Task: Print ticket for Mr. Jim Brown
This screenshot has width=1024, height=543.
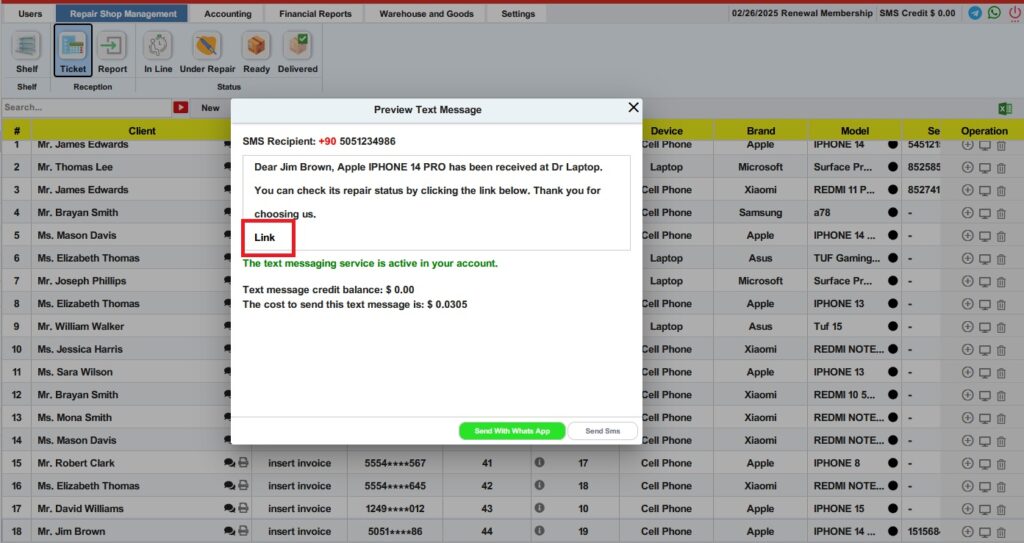Action: pyautogui.click(x=243, y=531)
